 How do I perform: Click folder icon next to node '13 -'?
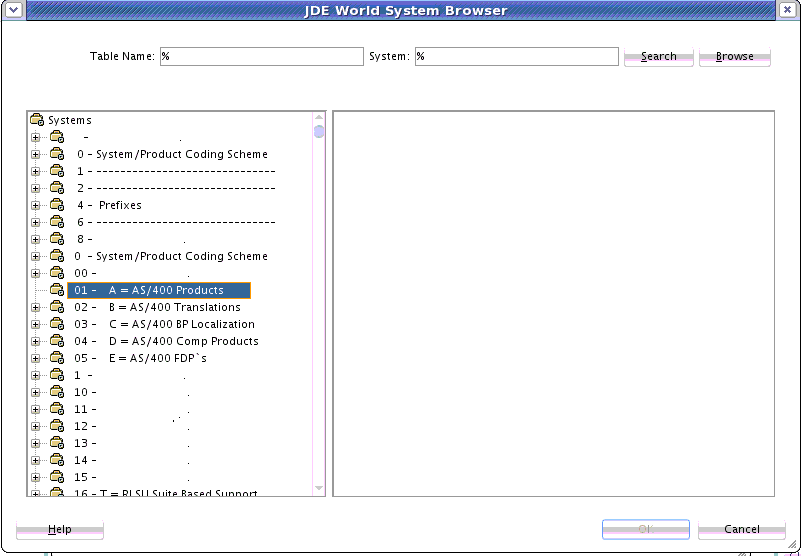coord(57,443)
